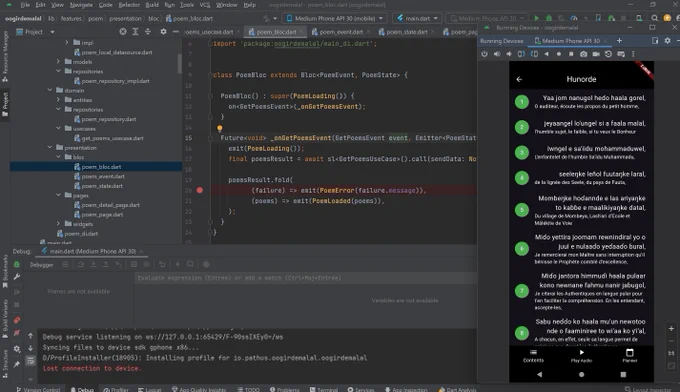Expand the entities folder
The width and height of the screenshot is (680, 392).
[x=59, y=100]
